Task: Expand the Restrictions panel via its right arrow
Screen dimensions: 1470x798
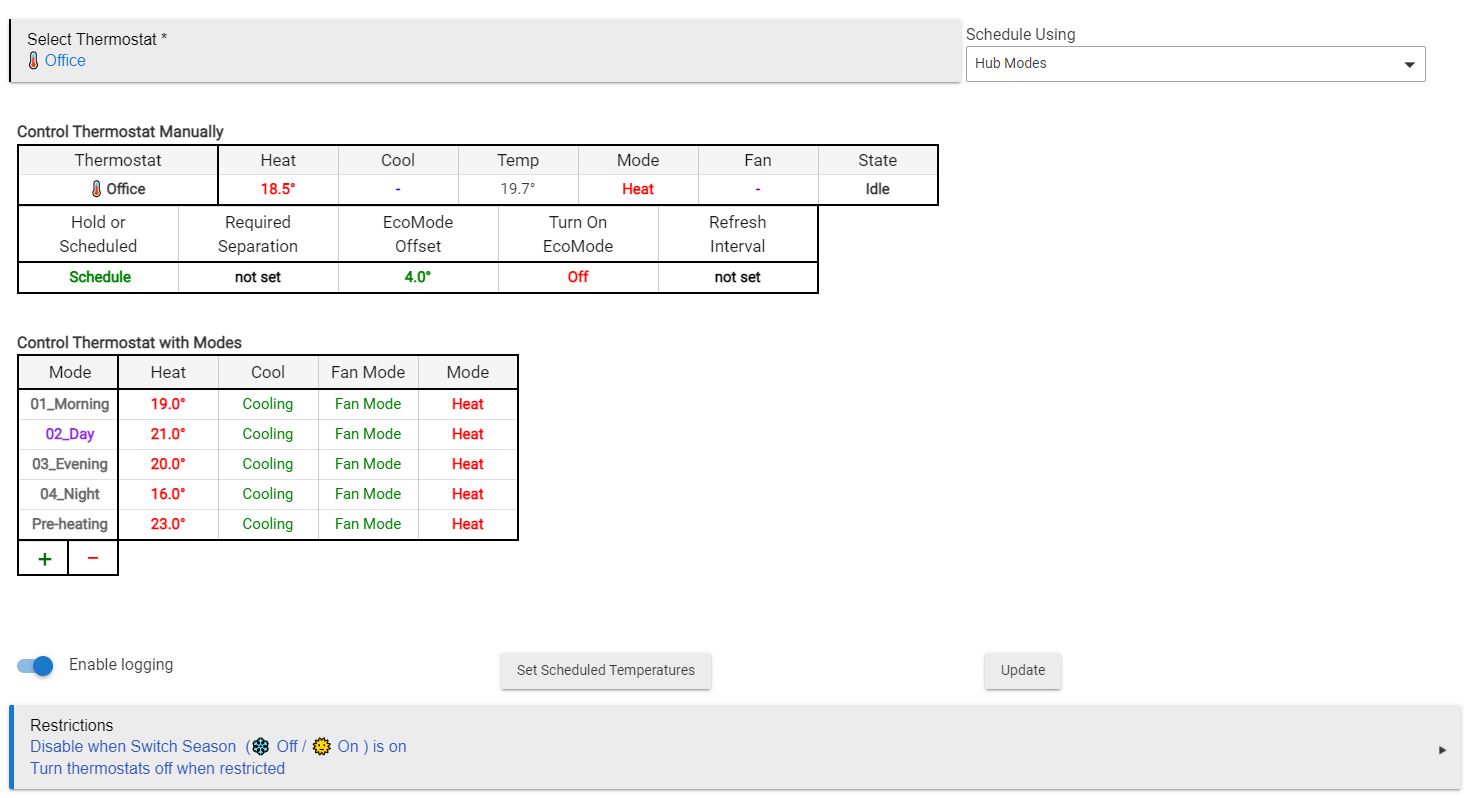Action: point(1443,748)
